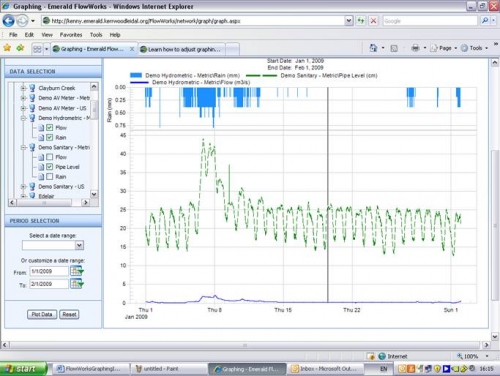The height and width of the screenshot is (376, 500).
Task: Expand the Demo AV Meter - US node
Action: [23, 108]
